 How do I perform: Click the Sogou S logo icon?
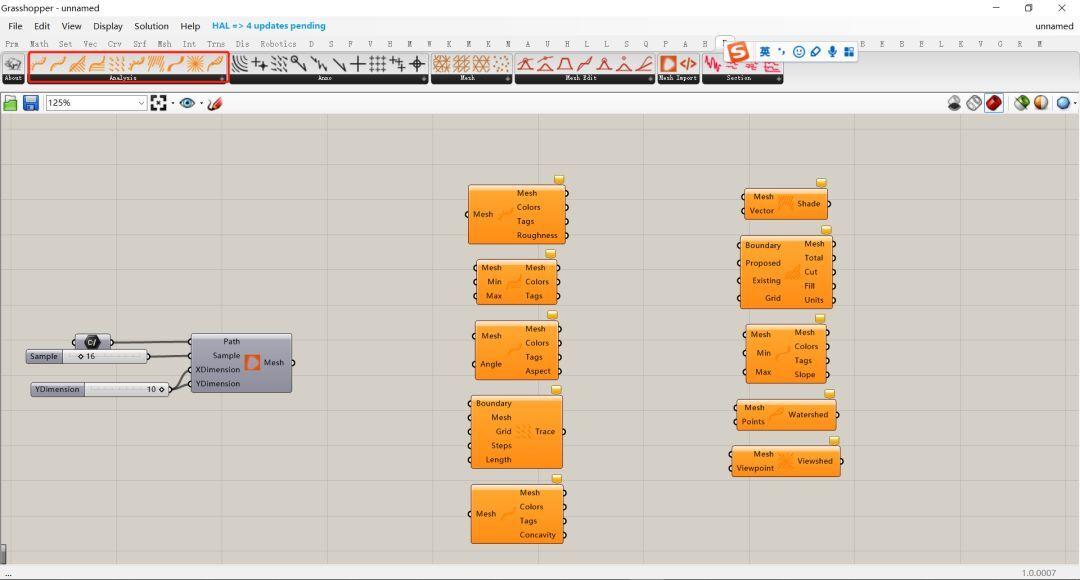[x=738, y=52]
